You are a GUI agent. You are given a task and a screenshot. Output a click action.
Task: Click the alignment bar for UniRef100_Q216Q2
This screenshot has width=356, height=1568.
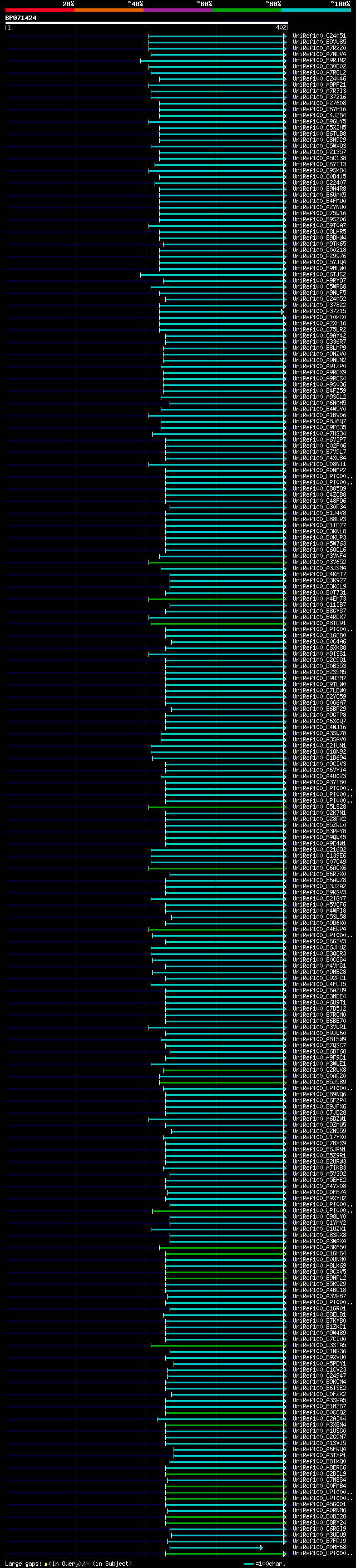[219, 850]
